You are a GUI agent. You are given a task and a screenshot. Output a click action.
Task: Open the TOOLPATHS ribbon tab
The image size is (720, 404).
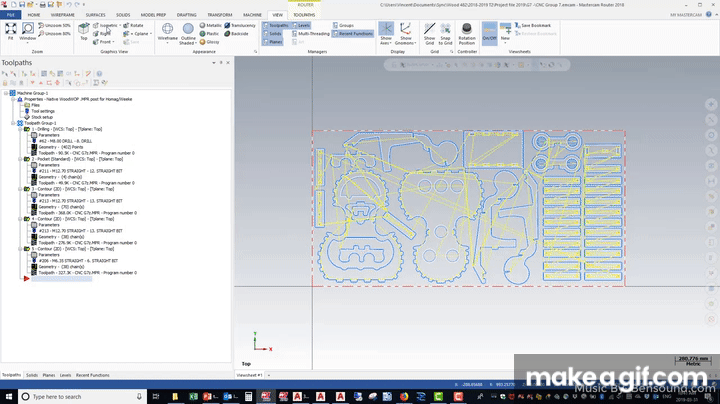pyautogui.click(x=304, y=15)
